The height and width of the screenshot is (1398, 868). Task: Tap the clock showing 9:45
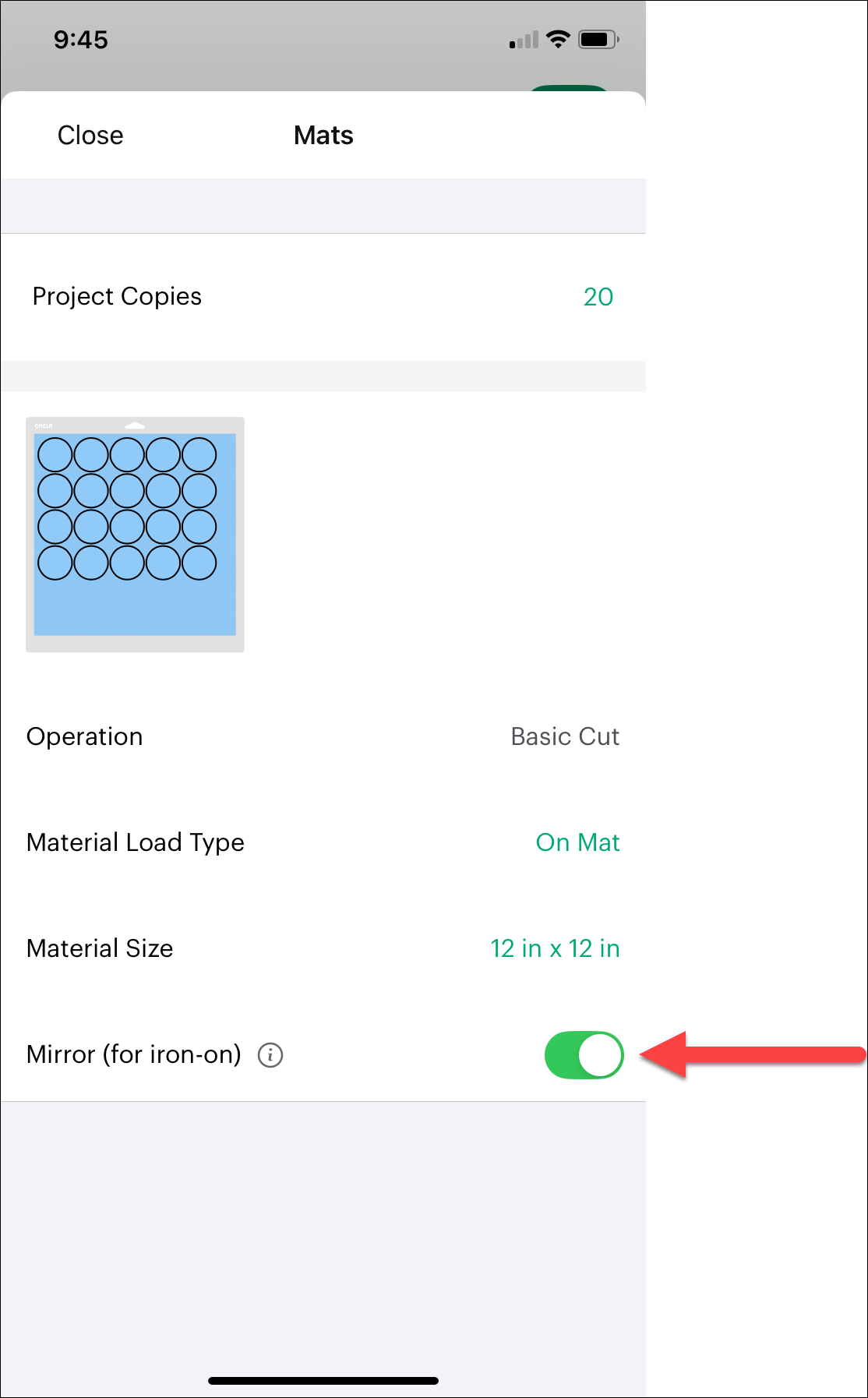[x=81, y=39]
